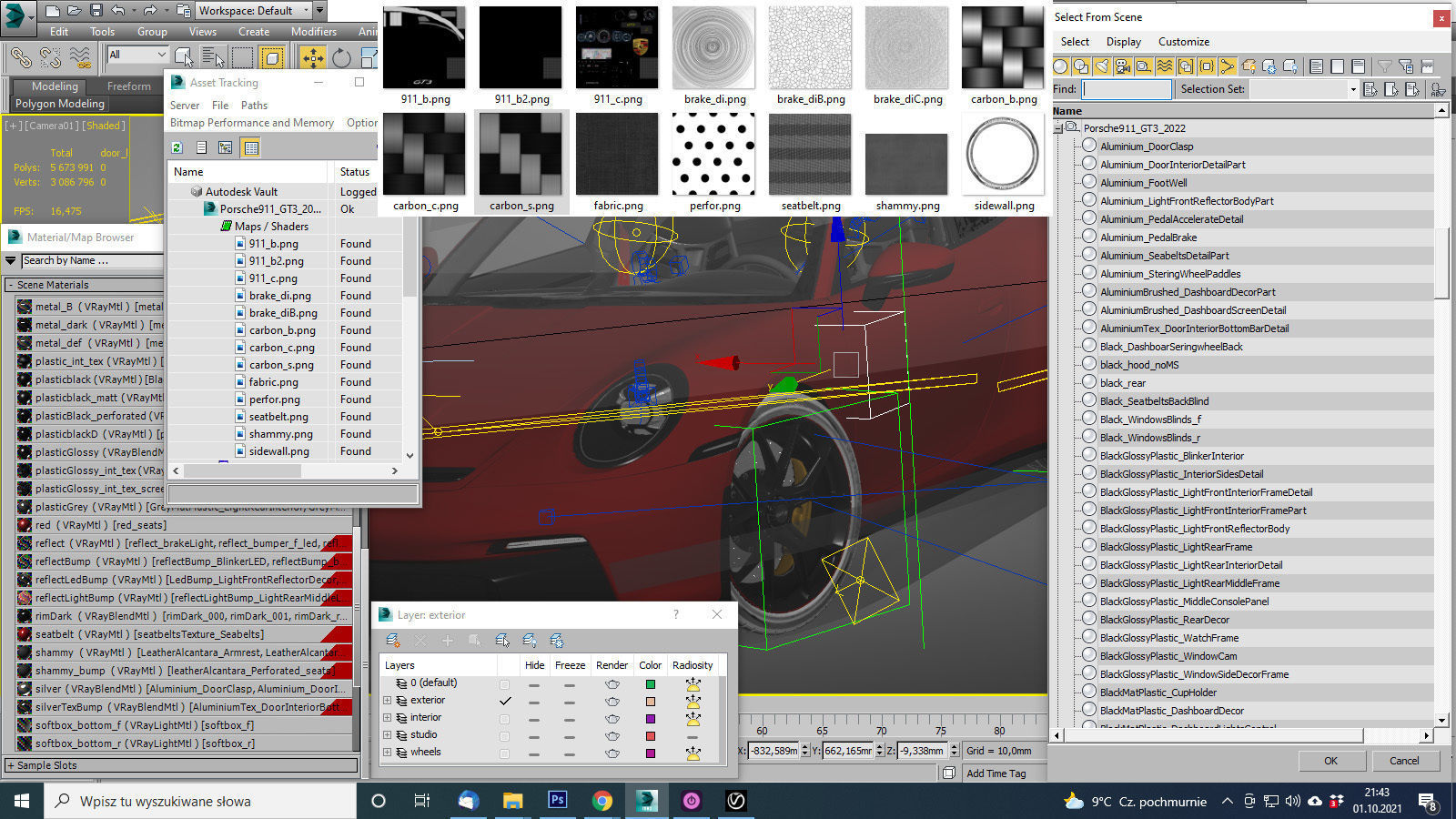Expand the exterior layer in Layer dialog
Image resolution: width=1456 pixels, height=819 pixels.
click(x=387, y=701)
